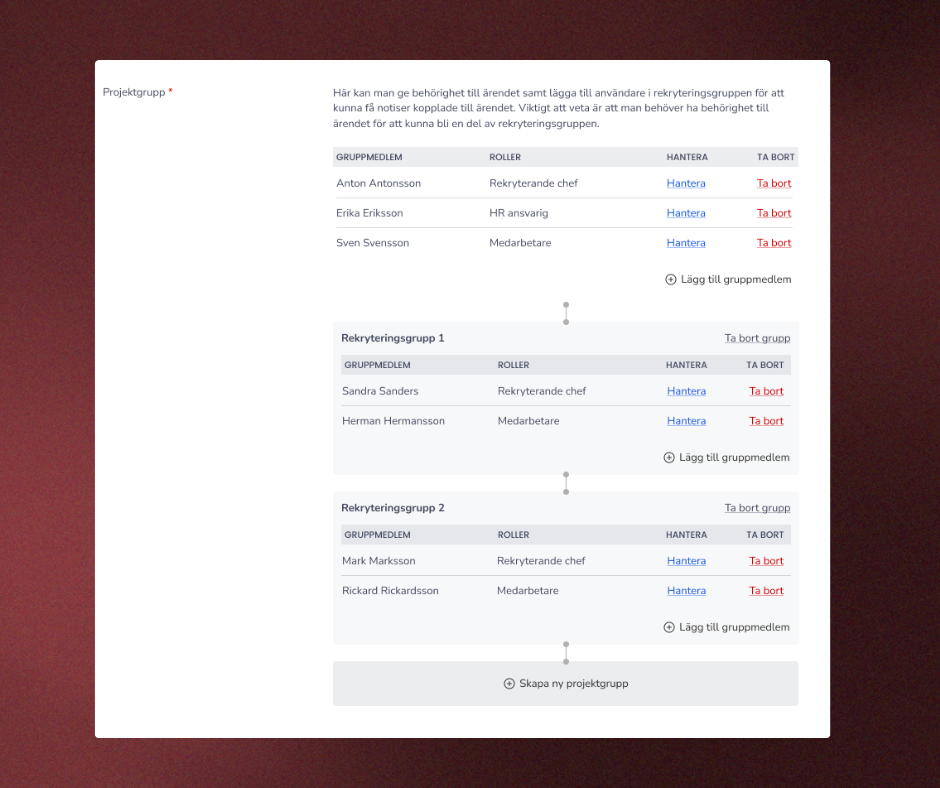Click Skapa ny projektgrupp button
The height and width of the screenshot is (788, 940).
[566, 684]
